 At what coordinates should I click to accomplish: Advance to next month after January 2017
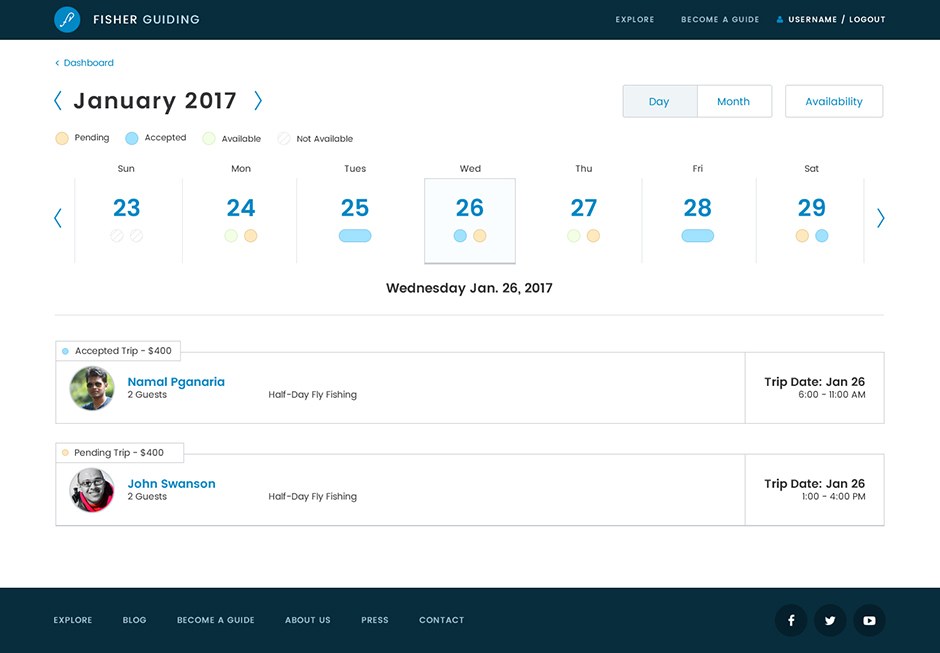tap(258, 101)
